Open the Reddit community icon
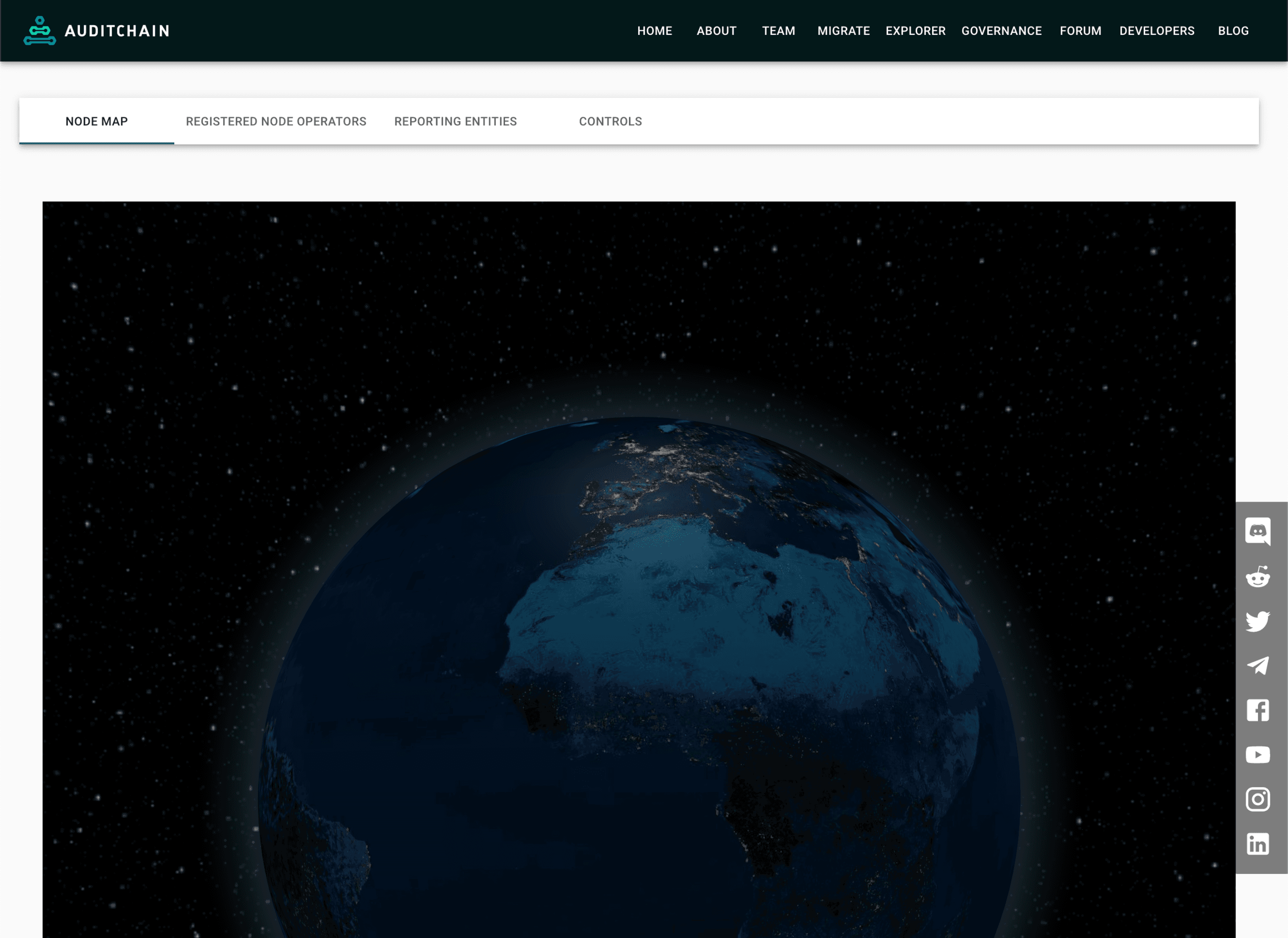1288x938 pixels. point(1258,577)
